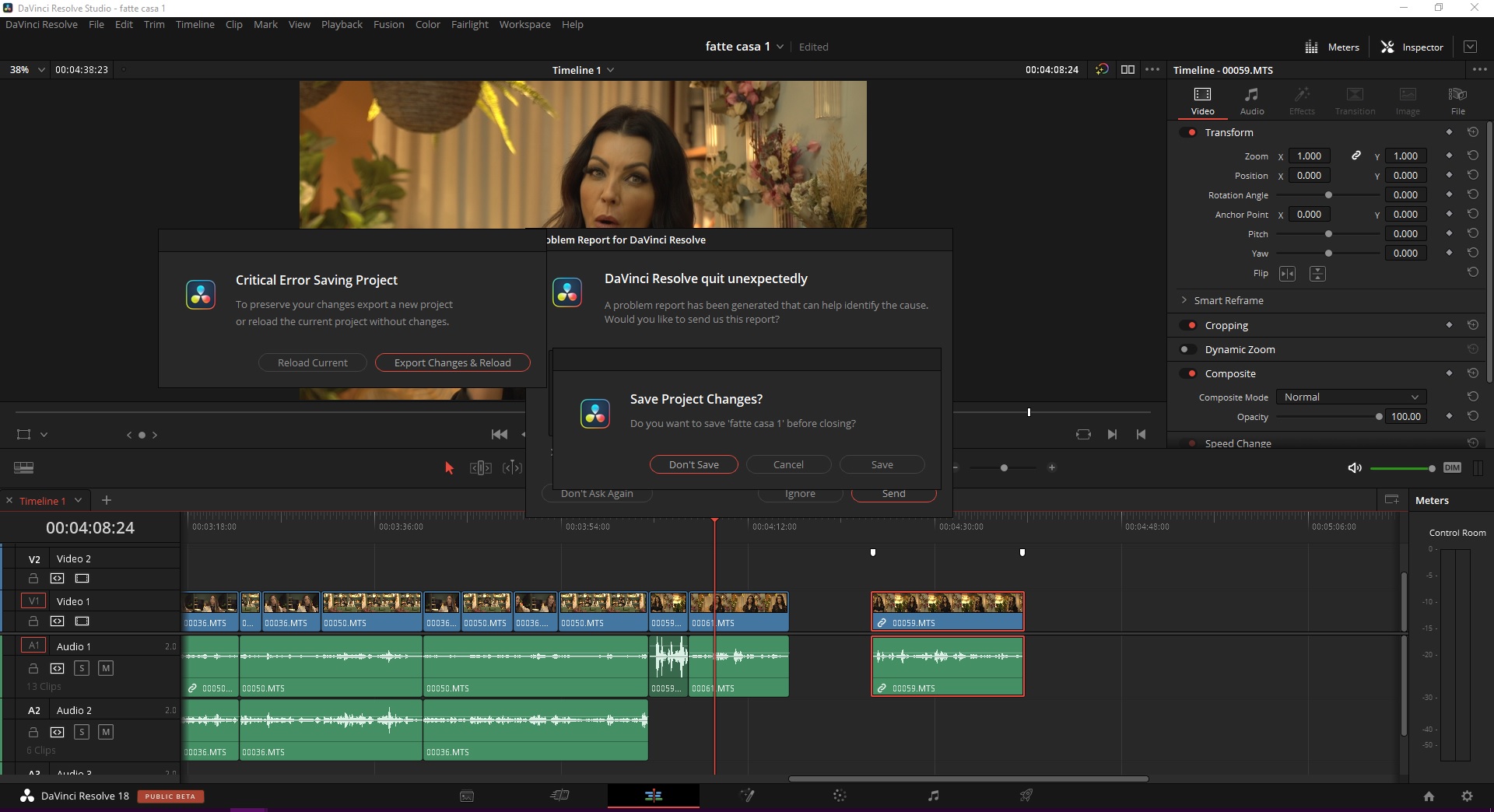Click Export Changes & Reload button
This screenshot has height=812, width=1494.
452,362
